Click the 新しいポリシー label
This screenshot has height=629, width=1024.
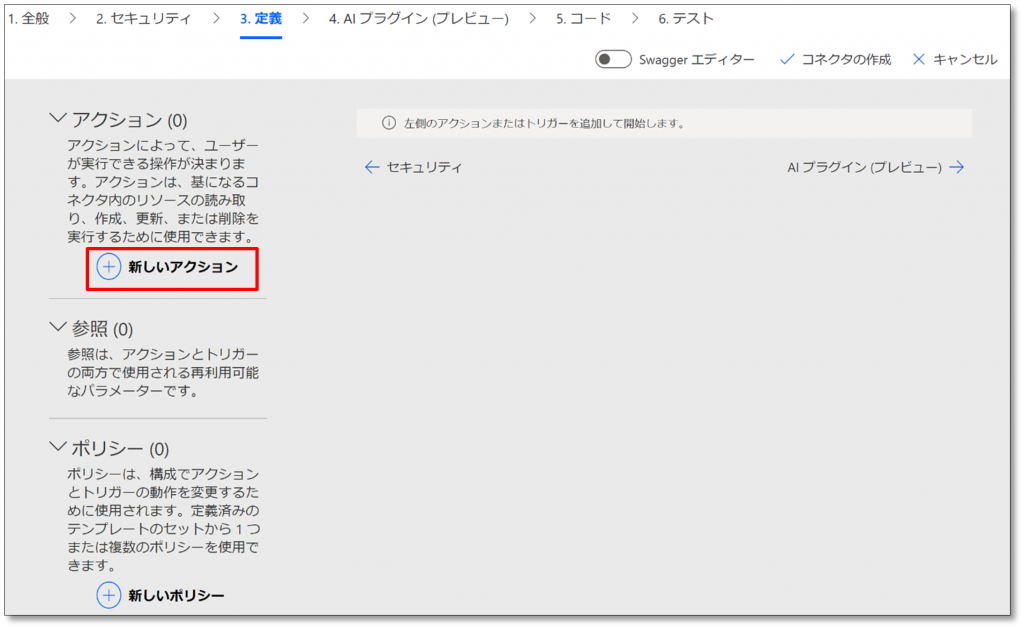(176, 595)
